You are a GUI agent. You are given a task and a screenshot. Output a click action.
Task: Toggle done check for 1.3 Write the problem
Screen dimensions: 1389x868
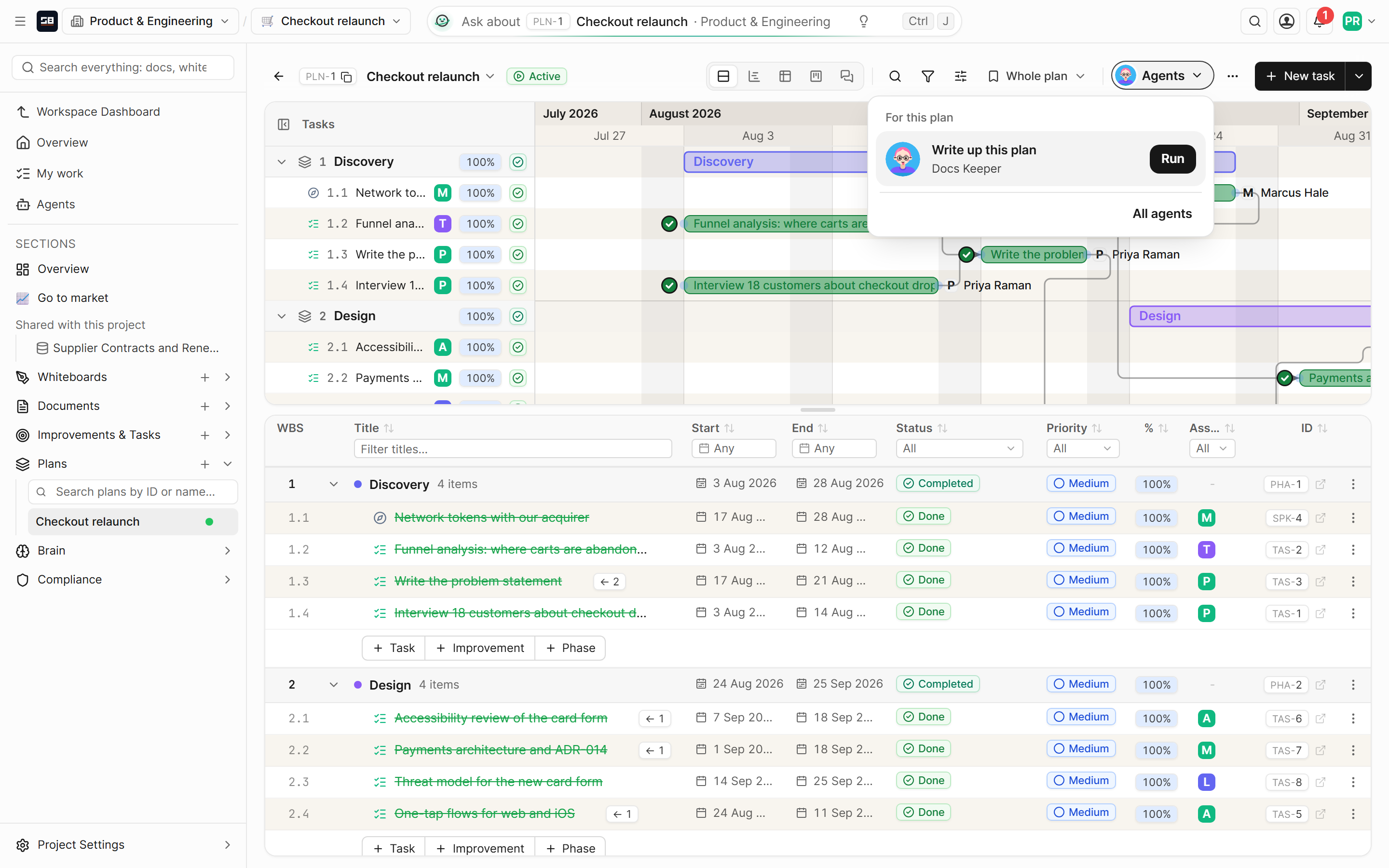517,255
